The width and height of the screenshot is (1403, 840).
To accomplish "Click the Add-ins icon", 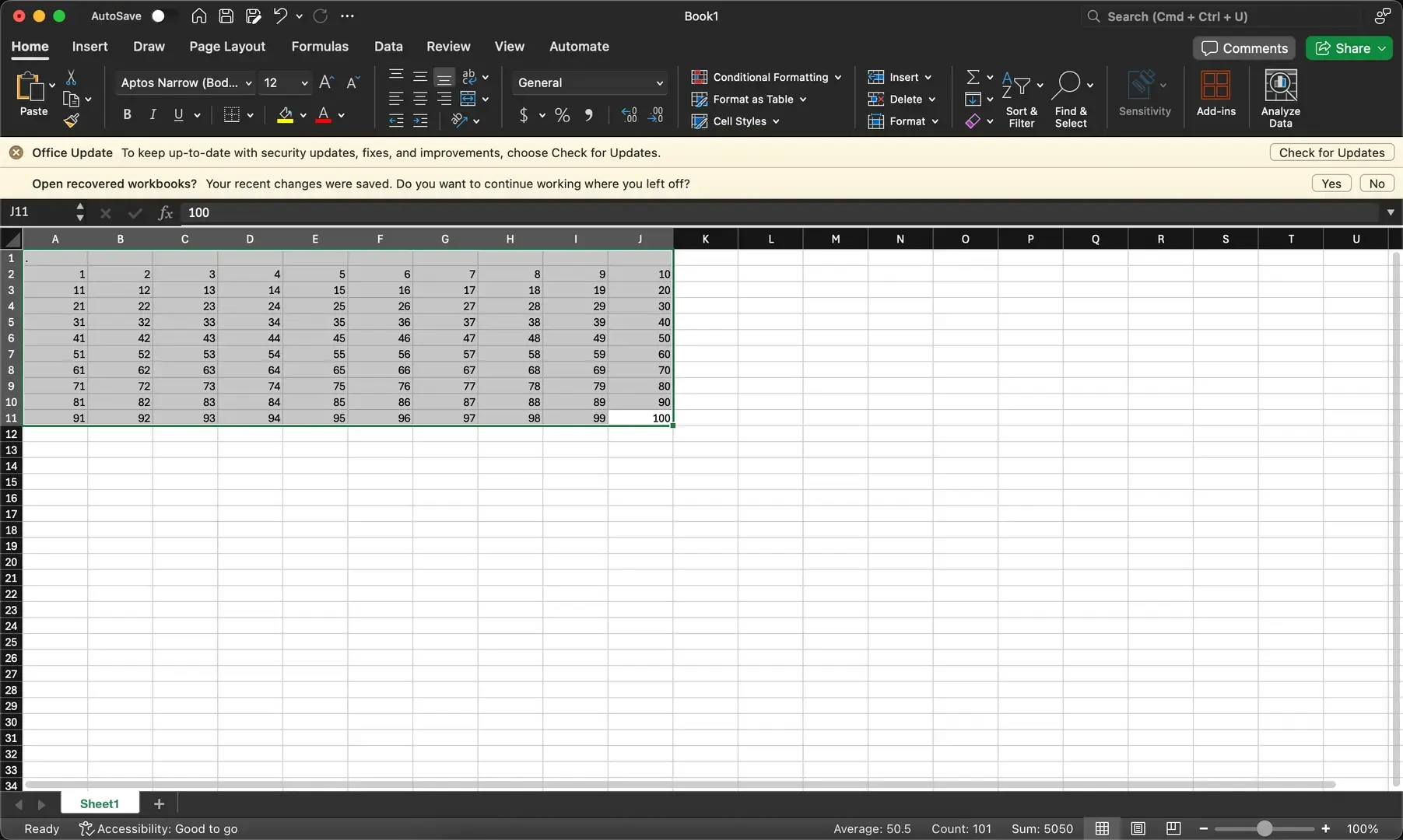I will (1215, 93).
